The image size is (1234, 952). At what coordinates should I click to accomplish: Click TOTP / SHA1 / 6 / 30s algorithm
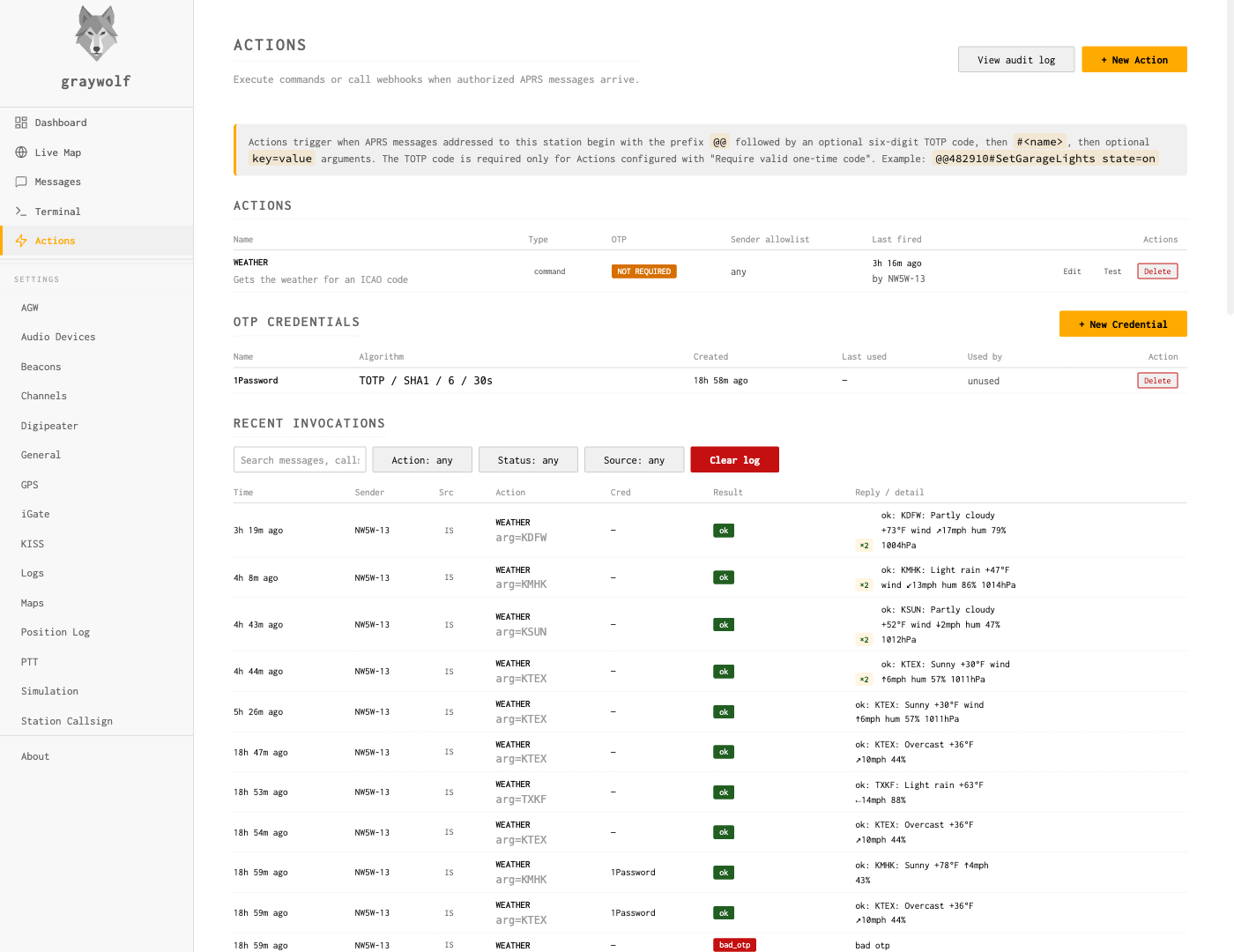(x=426, y=381)
